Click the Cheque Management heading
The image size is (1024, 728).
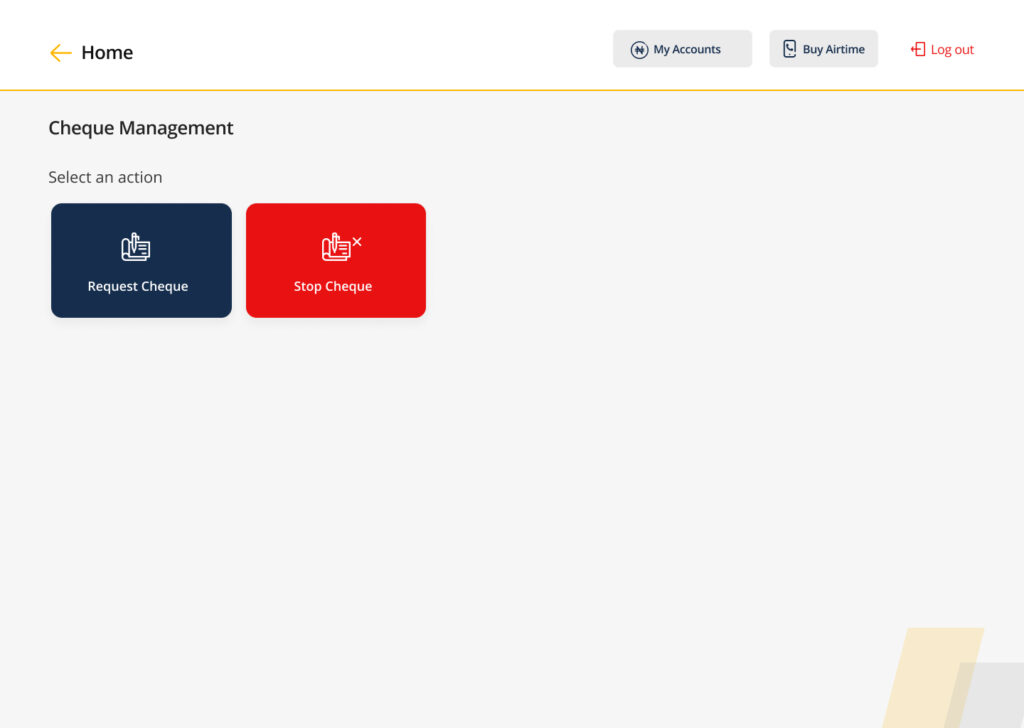[140, 128]
